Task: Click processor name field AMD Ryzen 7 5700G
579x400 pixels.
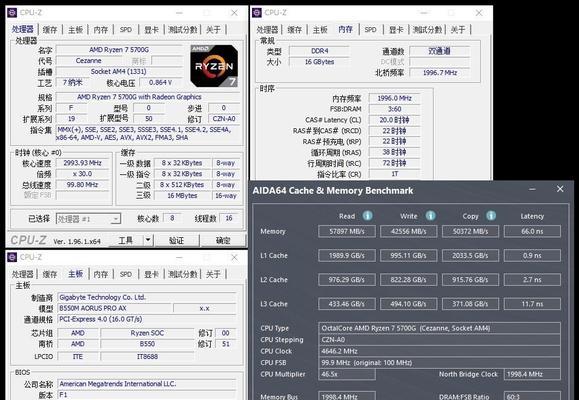Action: [119, 49]
